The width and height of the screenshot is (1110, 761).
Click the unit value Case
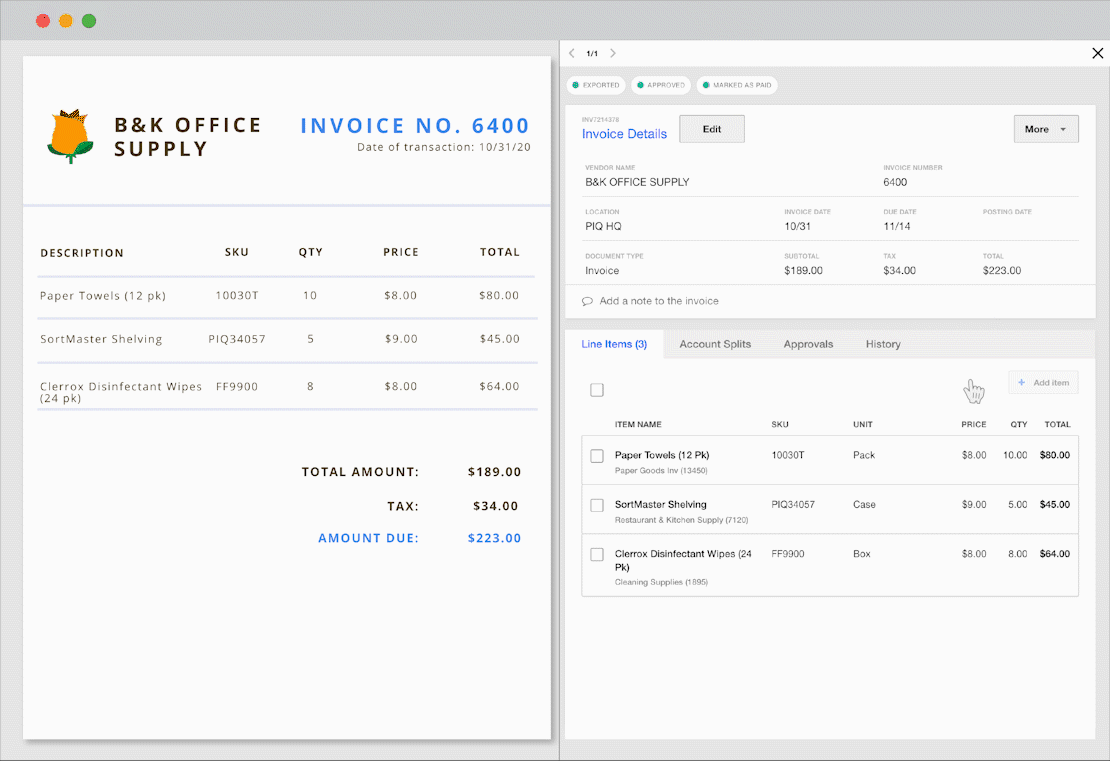coord(864,505)
